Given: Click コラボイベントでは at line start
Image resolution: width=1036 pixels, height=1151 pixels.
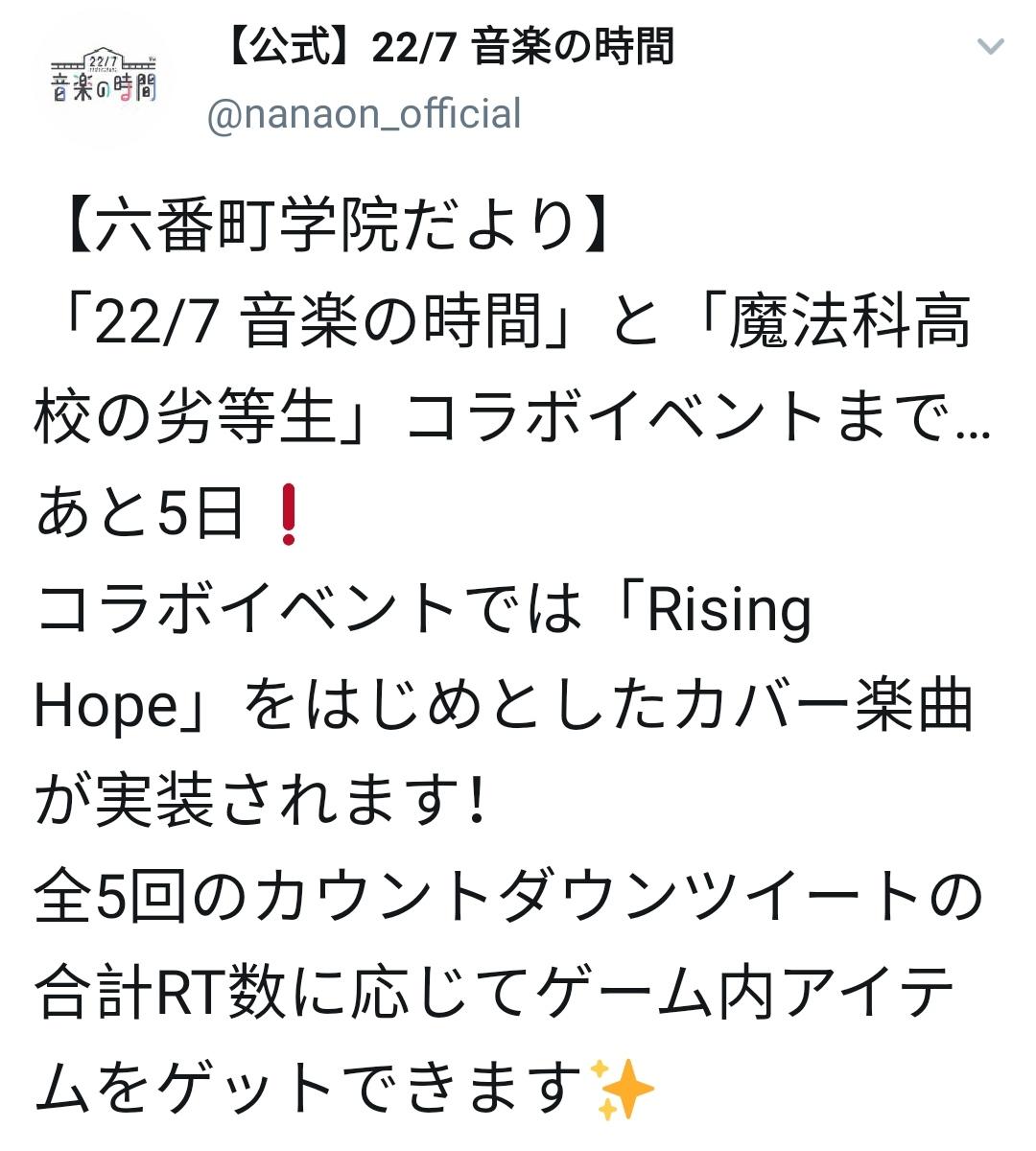Looking at the screenshot, I should (x=309, y=610).
